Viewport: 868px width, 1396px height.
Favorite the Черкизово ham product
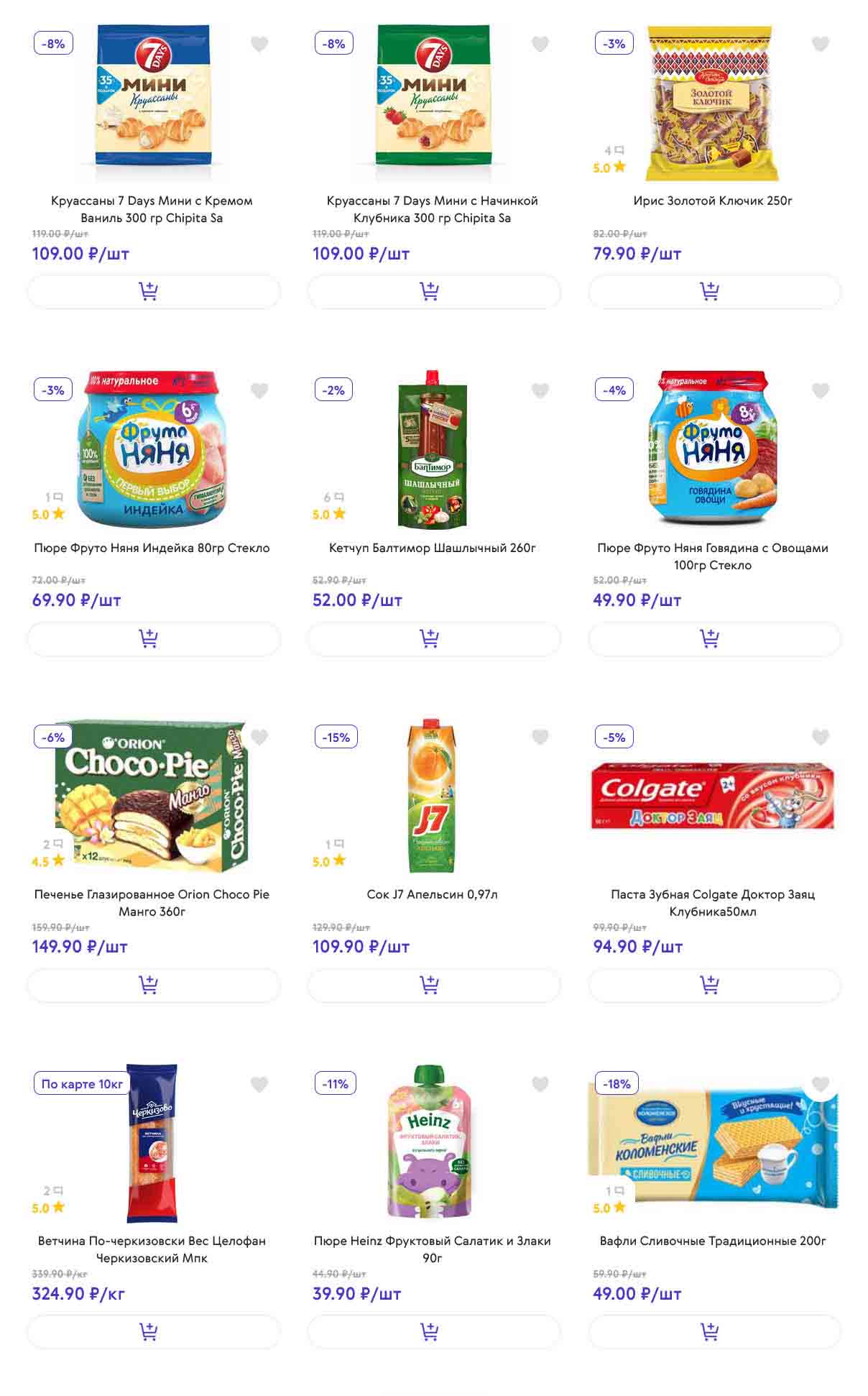[259, 1085]
